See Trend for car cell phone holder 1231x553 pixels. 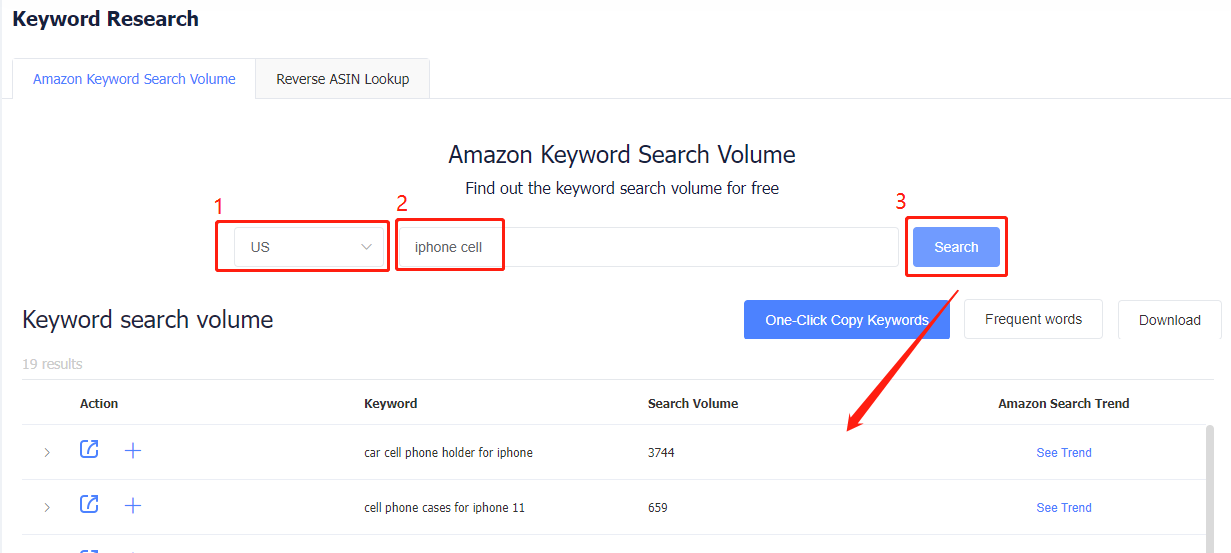1064,453
